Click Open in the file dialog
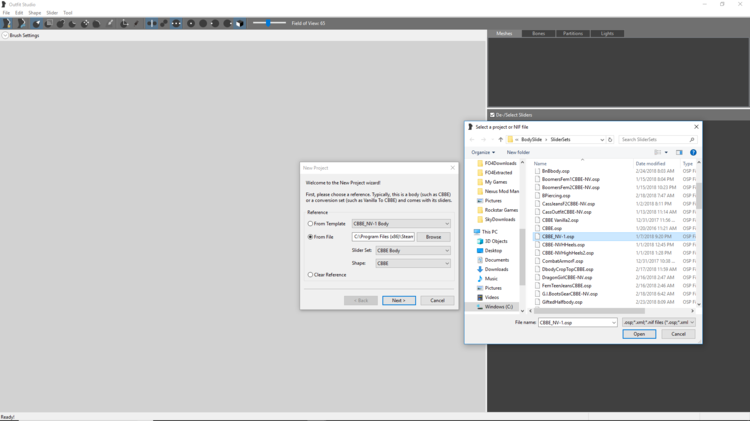This screenshot has height=421, width=750. (639, 334)
